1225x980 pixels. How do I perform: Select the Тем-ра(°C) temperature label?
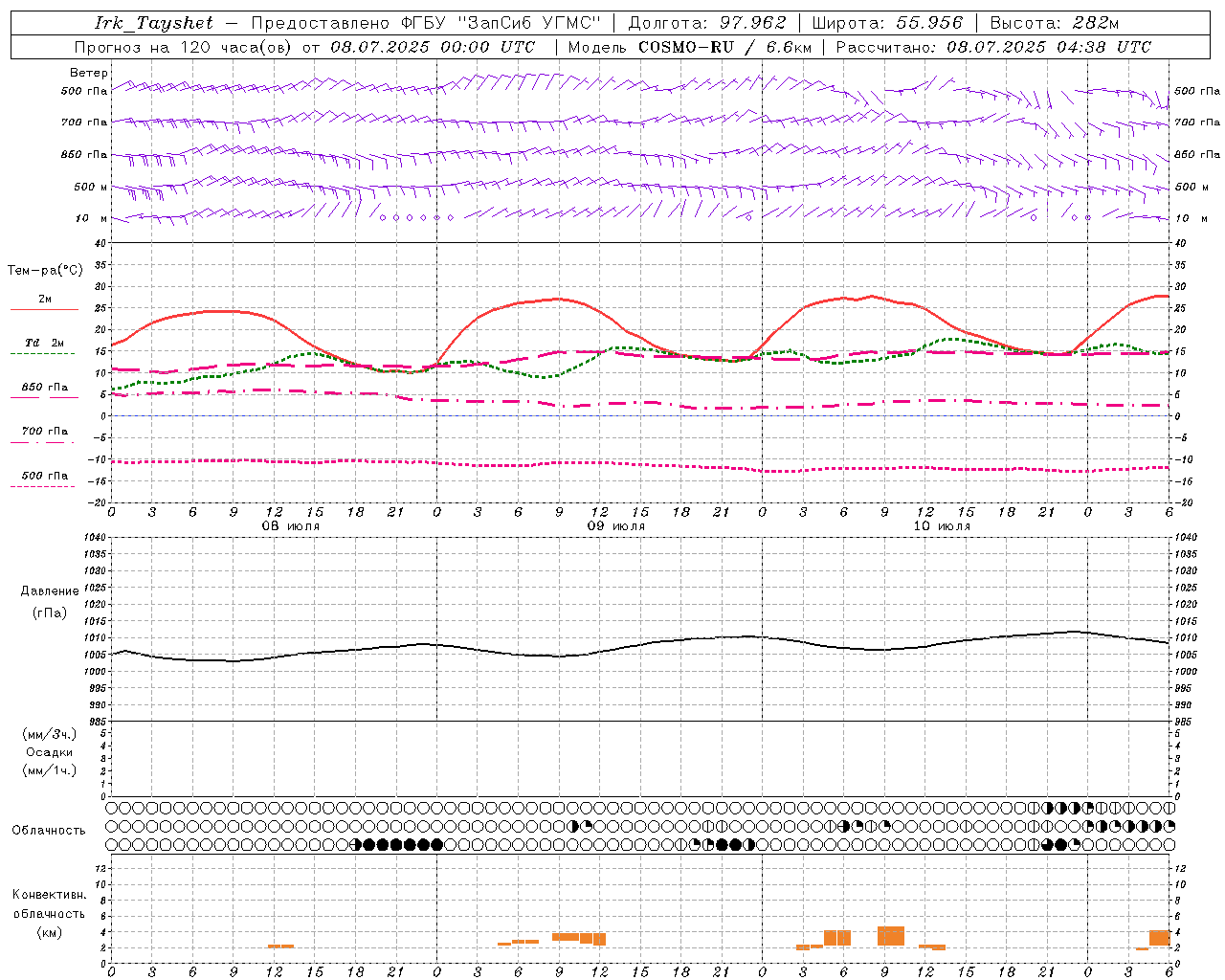tap(45, 271)
